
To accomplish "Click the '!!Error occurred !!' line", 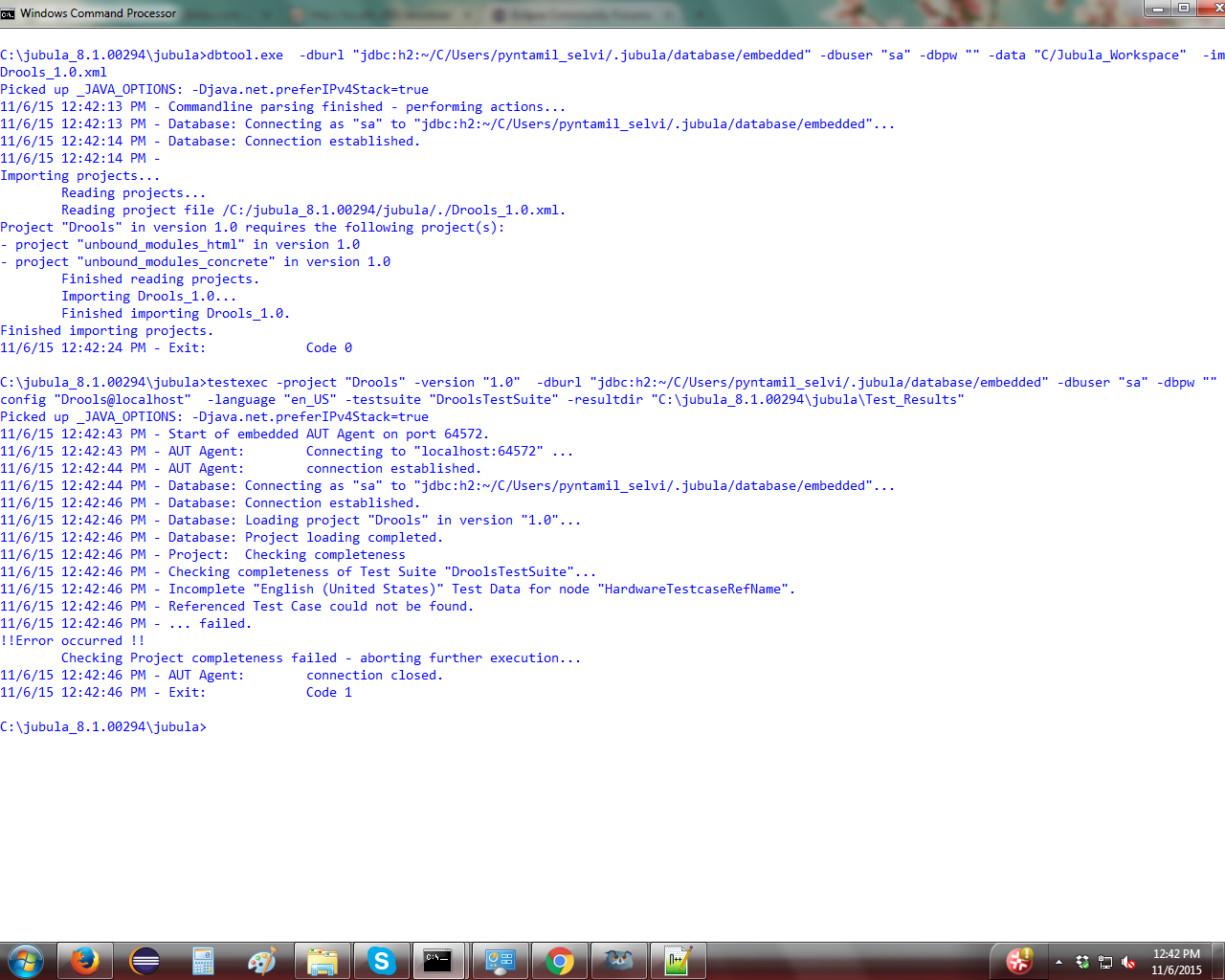I will [x=73, y=641].
